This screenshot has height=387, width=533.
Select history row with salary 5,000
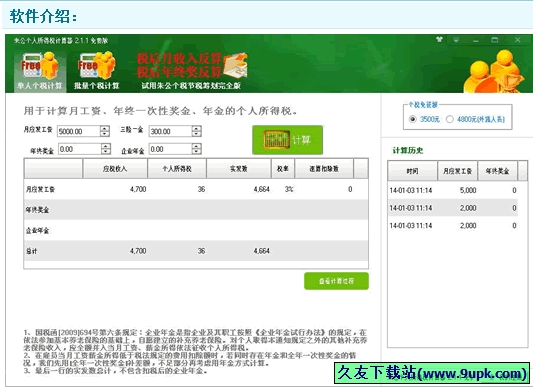(x=453, y=190)
